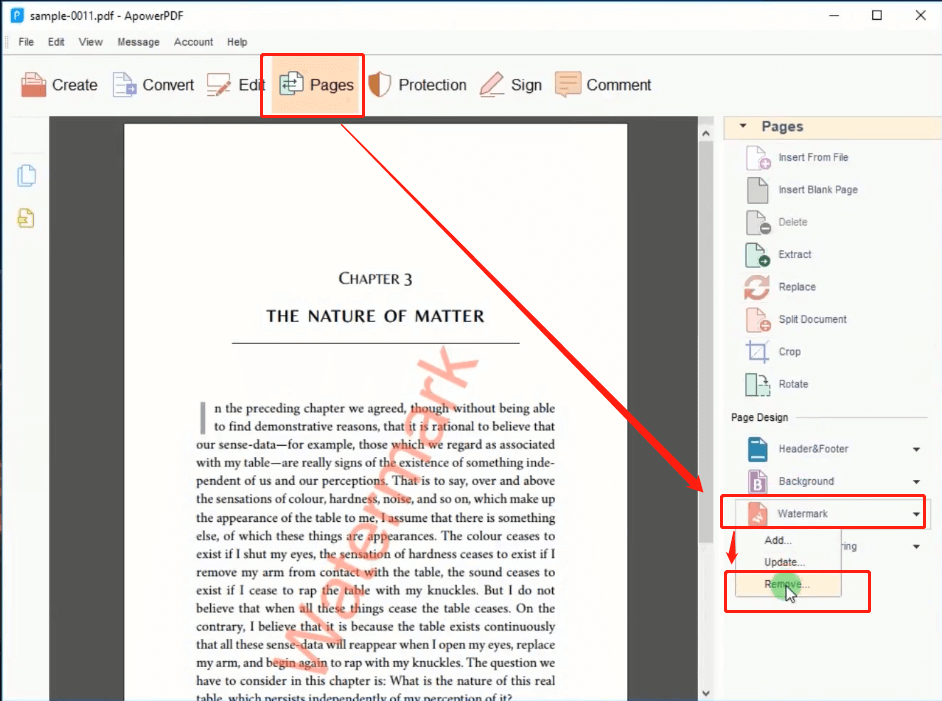This screenshot has height=701, width=942.
Task: Expand the Header&Footer dropdown arrow
Action: tap(916, 450)
